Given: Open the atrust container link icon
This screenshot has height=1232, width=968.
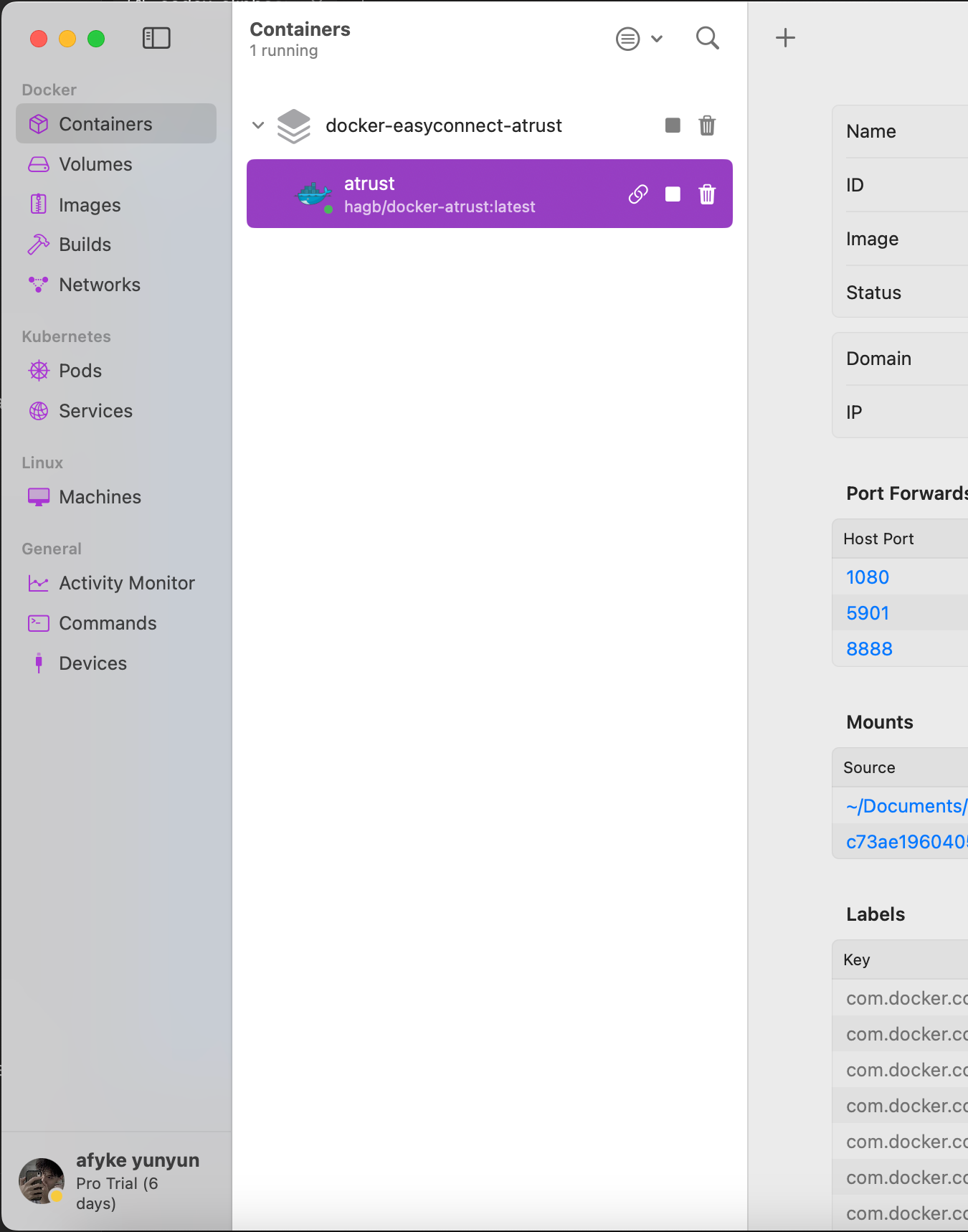Looking at the screenshot, I should [x=638, y=194].
